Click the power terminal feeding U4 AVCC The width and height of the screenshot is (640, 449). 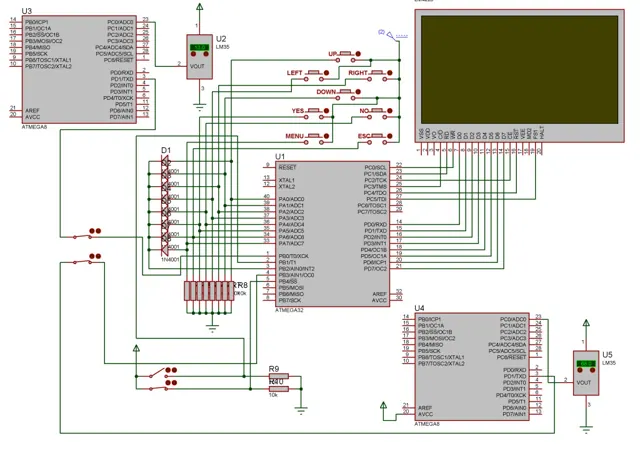coord(383,405)
